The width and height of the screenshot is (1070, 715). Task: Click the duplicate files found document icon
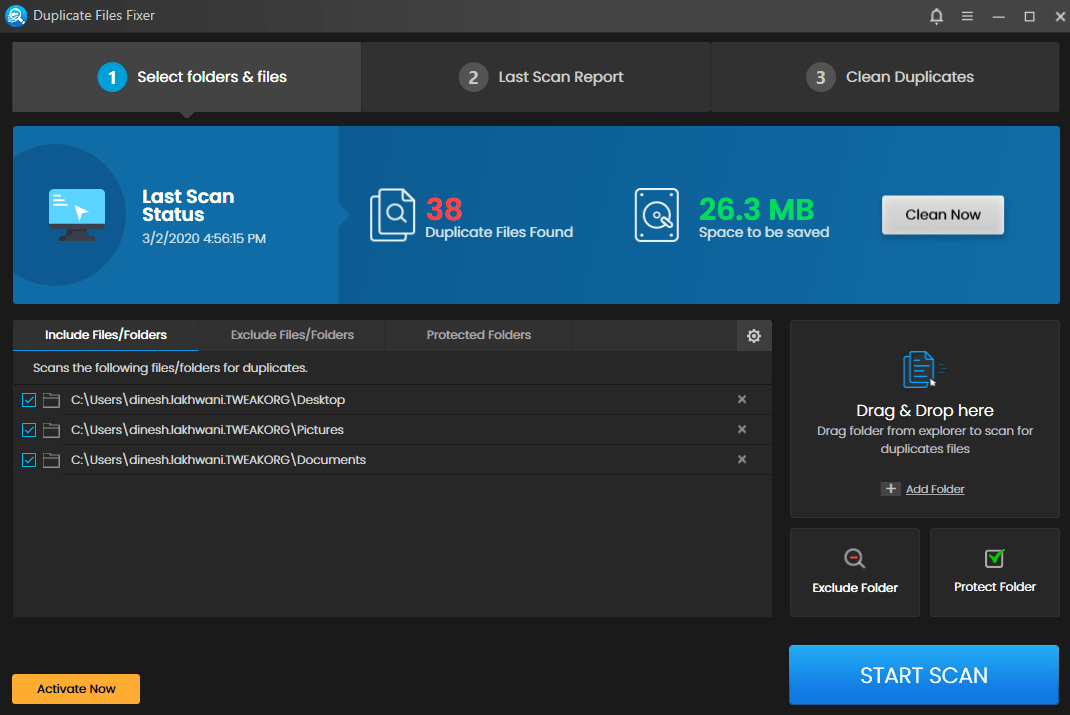pos(392,215)
